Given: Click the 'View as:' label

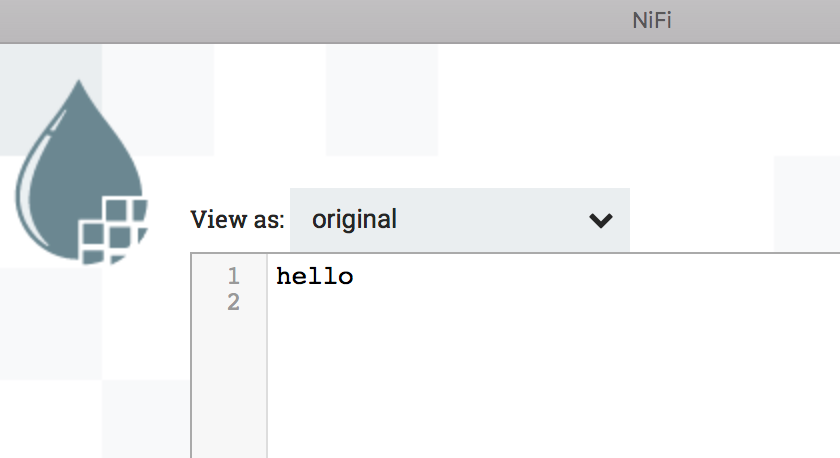Looking at the screenshot, I should 237,220.
